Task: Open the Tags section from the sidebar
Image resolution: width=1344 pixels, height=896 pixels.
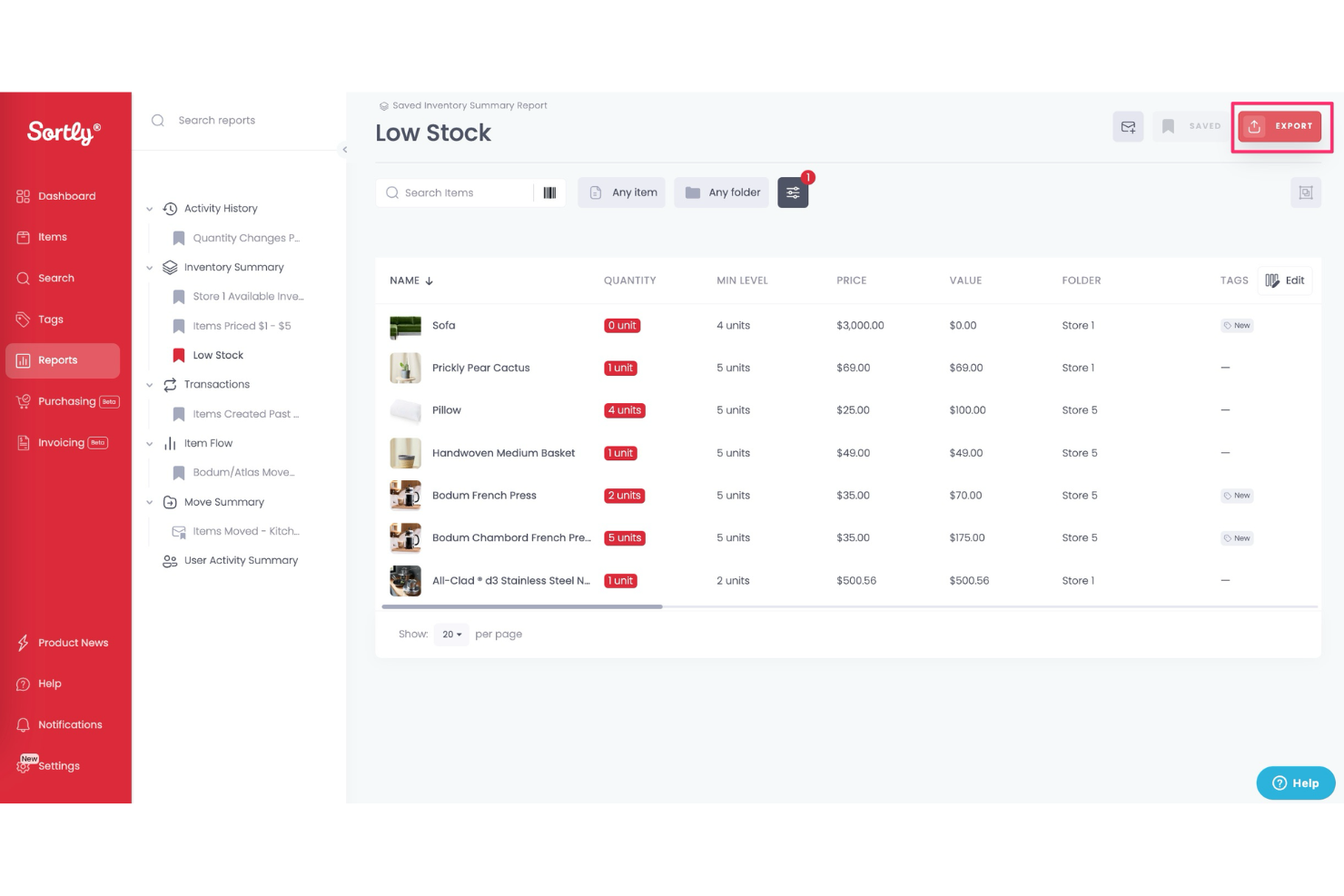Action: coord(50,319)
